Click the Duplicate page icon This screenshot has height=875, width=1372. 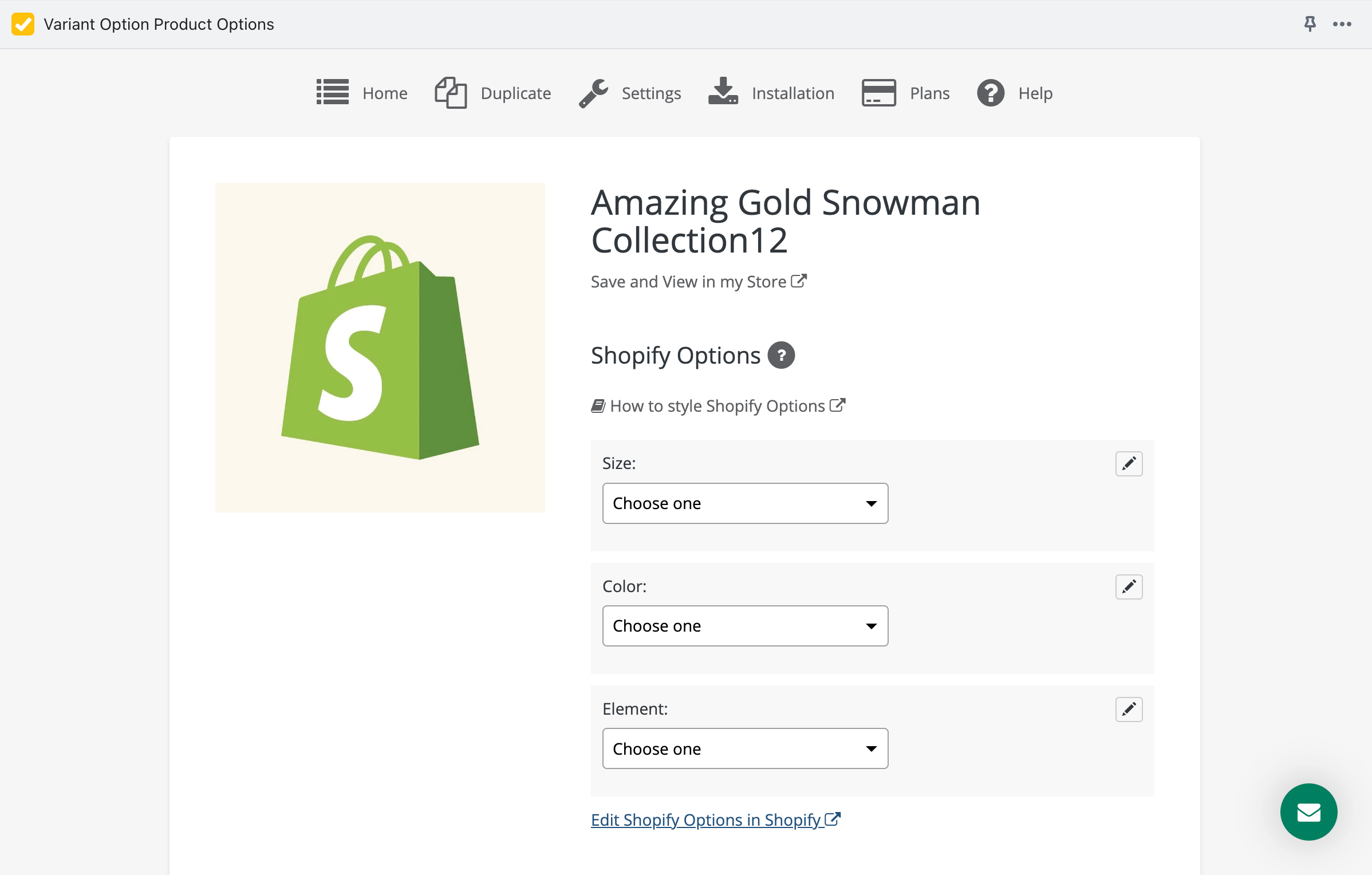coord(450,92)
